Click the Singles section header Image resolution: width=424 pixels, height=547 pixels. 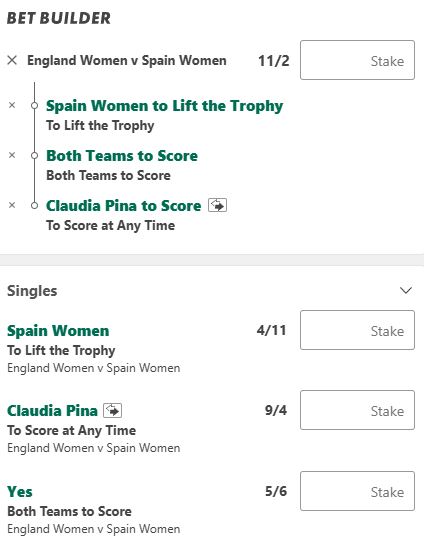click(32, 291)
